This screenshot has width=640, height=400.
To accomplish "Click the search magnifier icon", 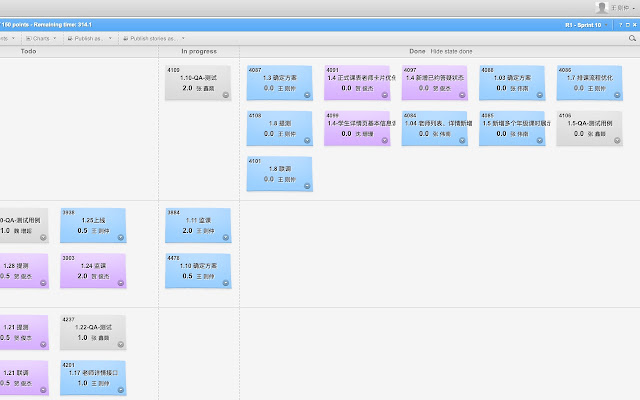I will (x=631, y=38).
